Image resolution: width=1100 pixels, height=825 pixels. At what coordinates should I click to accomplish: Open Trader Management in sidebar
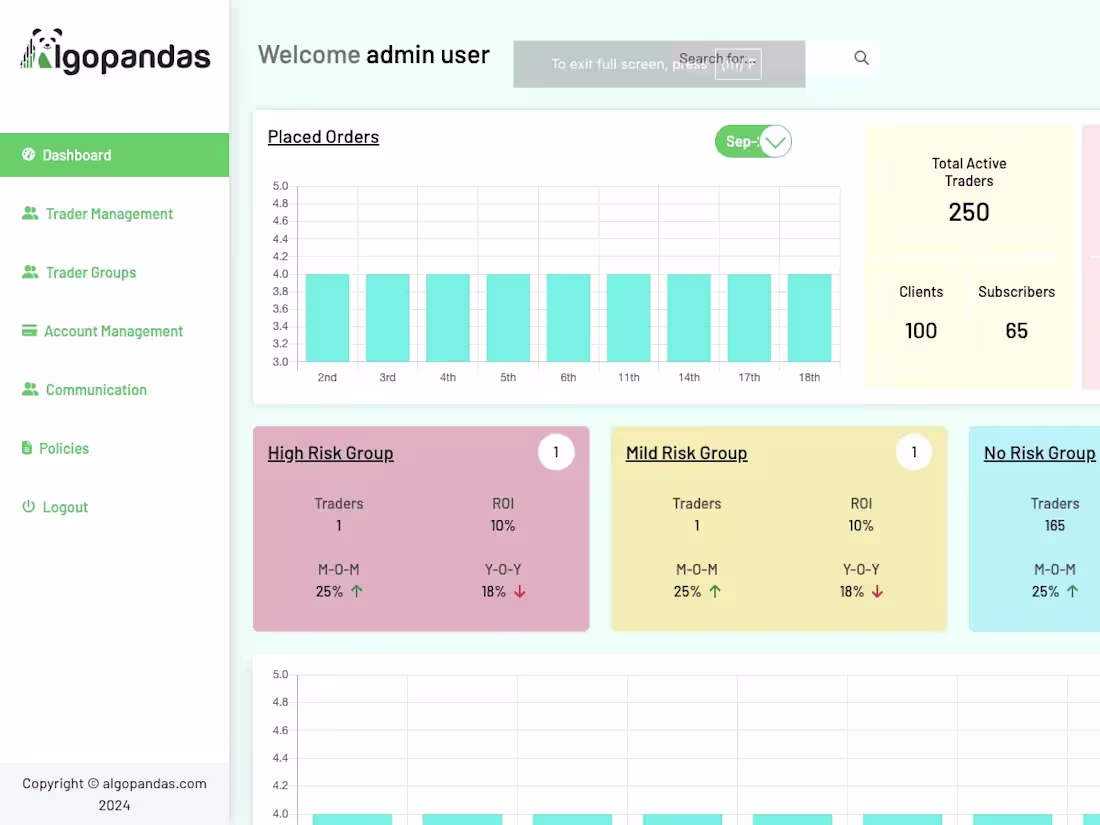(109, 214)
